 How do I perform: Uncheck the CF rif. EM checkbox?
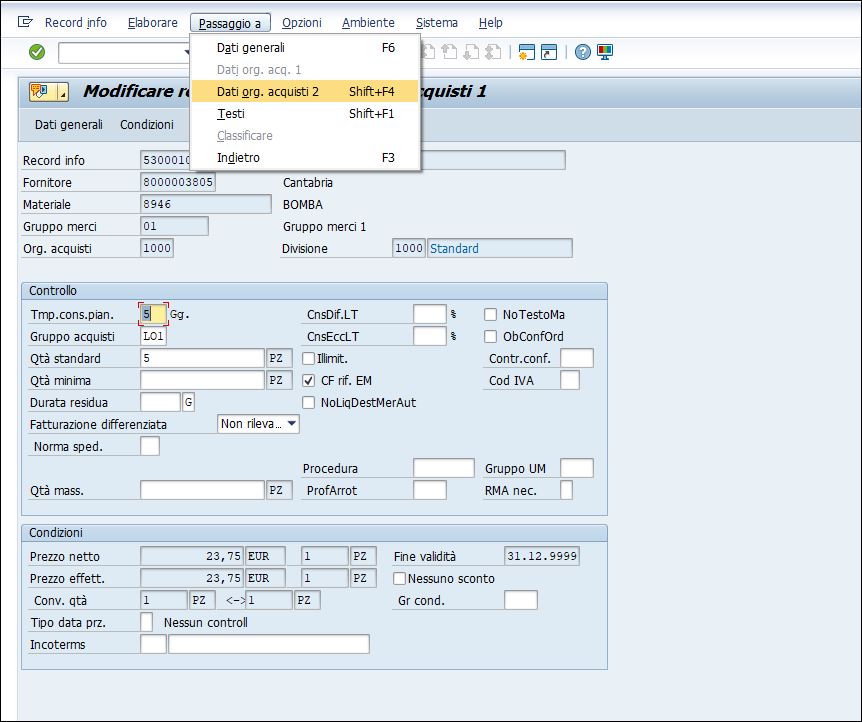click(308, 381)
